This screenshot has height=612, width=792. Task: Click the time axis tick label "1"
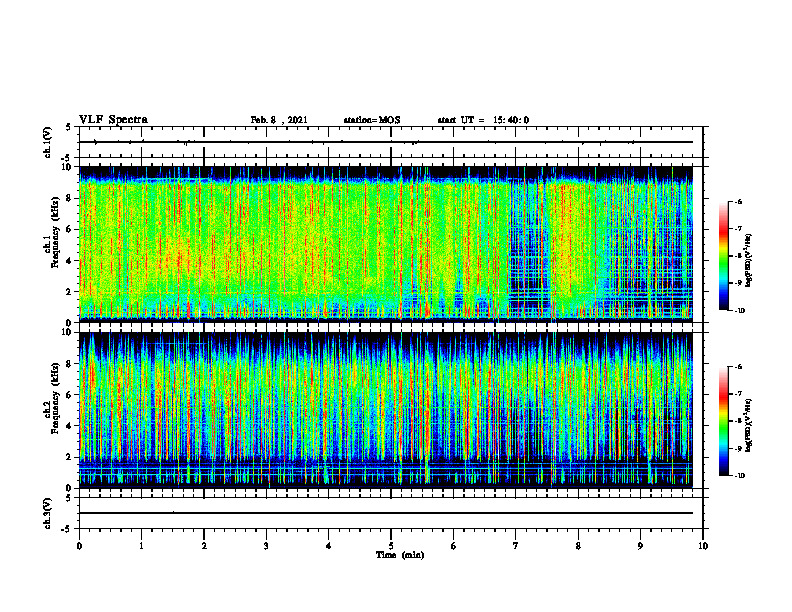pyautogui.click(x=141, y=546)
